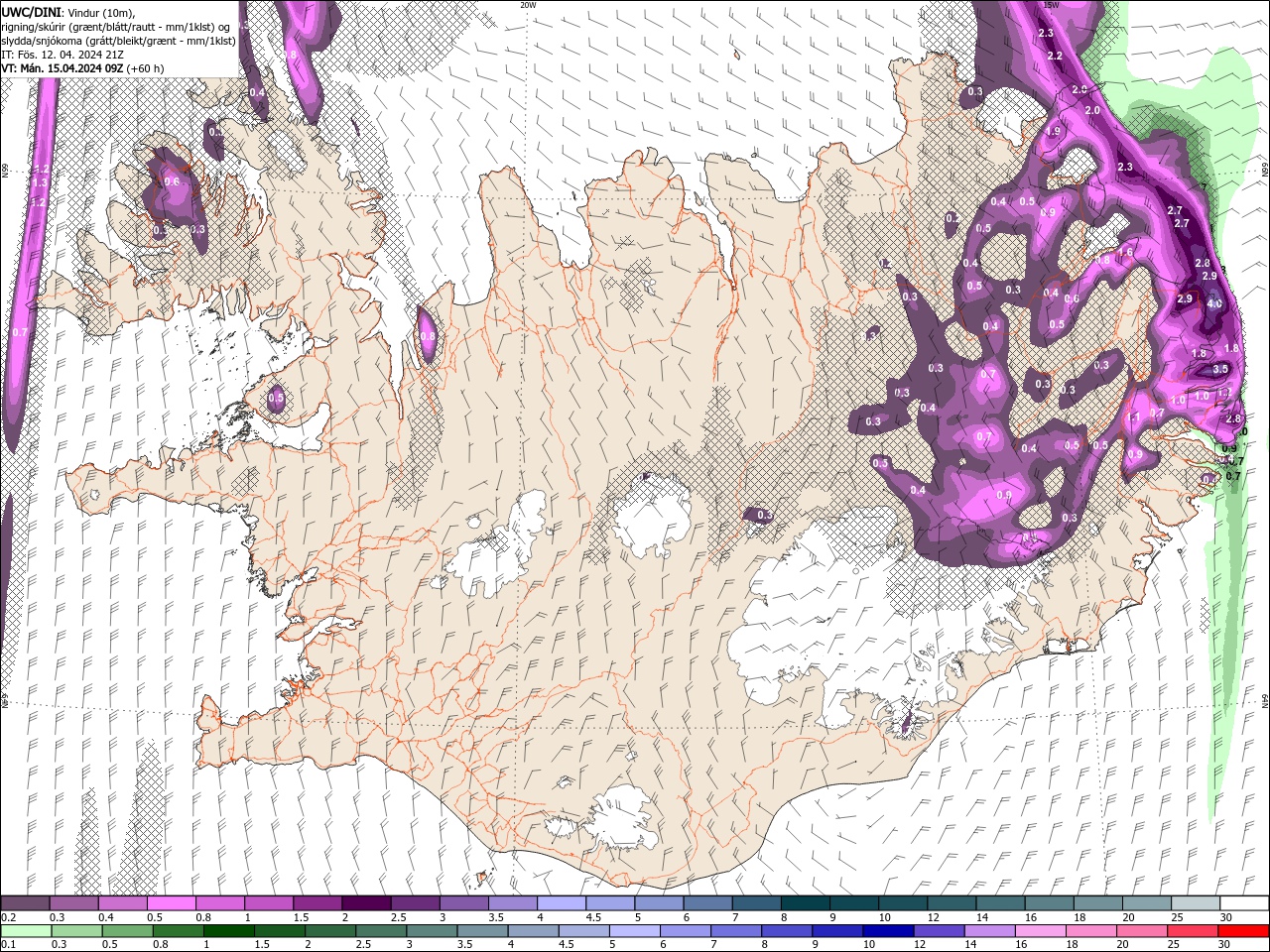
Task: Select the bright pink swatch between 0.5 and 0.8
Action: click(x=171, y=903)
